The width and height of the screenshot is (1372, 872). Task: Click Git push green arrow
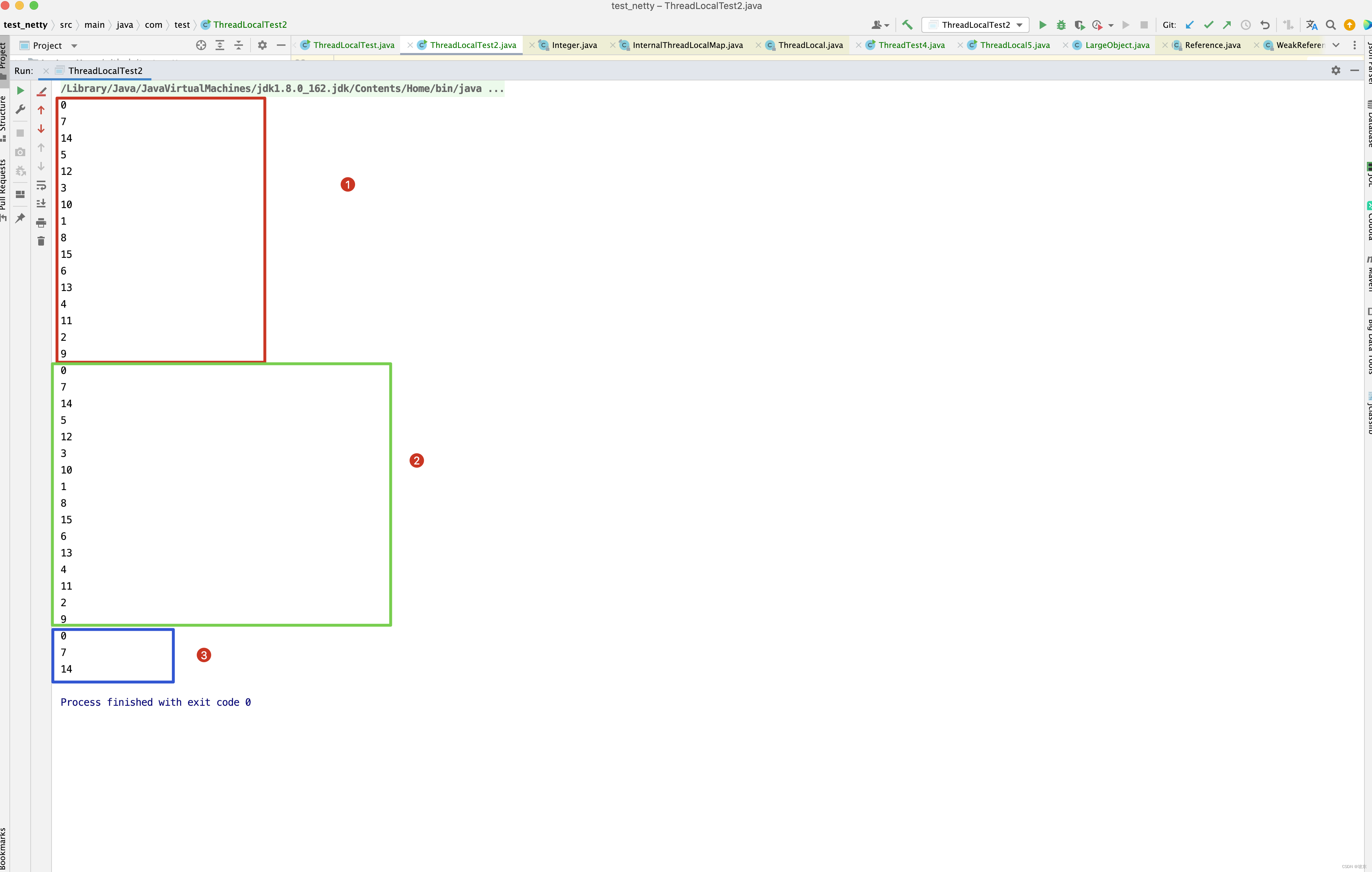pyautogui.click(x=1227, y=25)
